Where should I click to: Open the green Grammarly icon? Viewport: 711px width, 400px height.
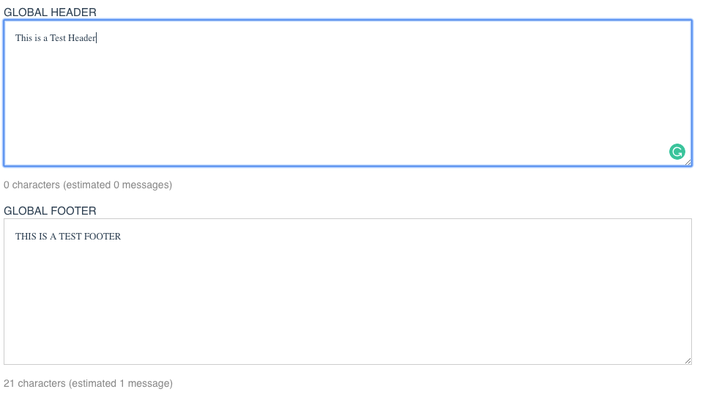[677, 152]
